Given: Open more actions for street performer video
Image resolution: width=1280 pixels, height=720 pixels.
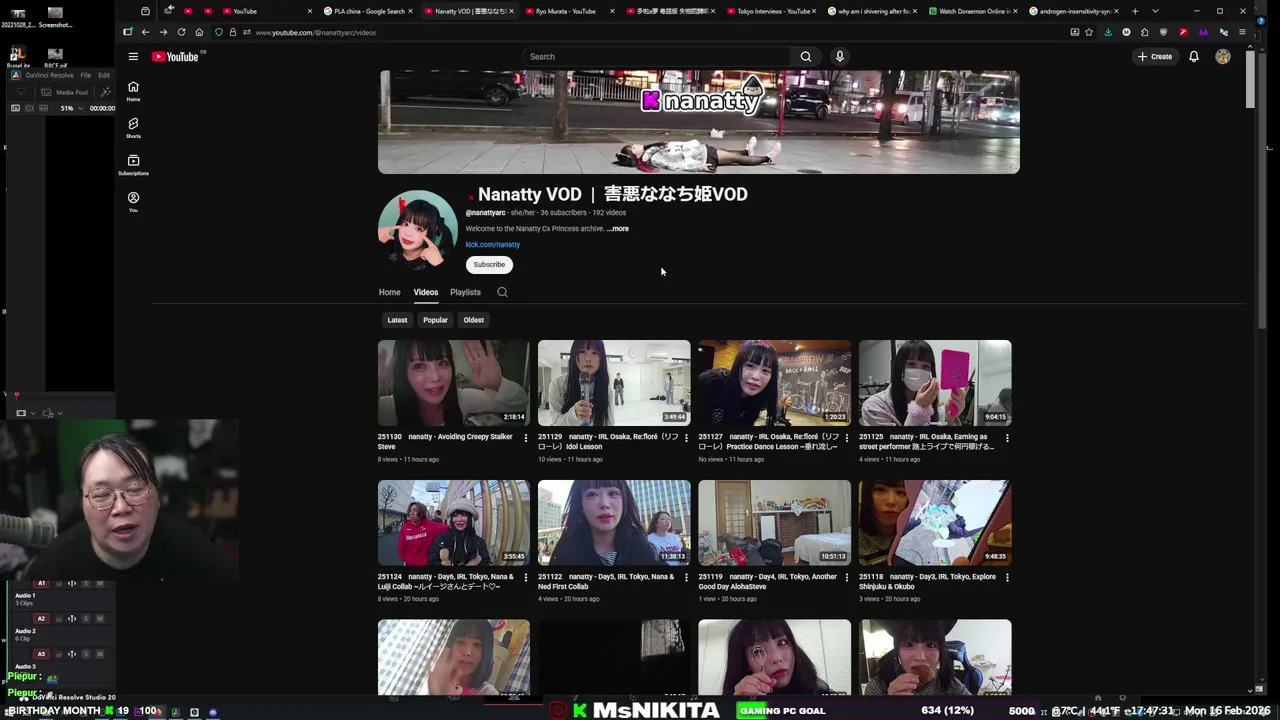Looking at the screenshot, I should [x=1007, y=438].
